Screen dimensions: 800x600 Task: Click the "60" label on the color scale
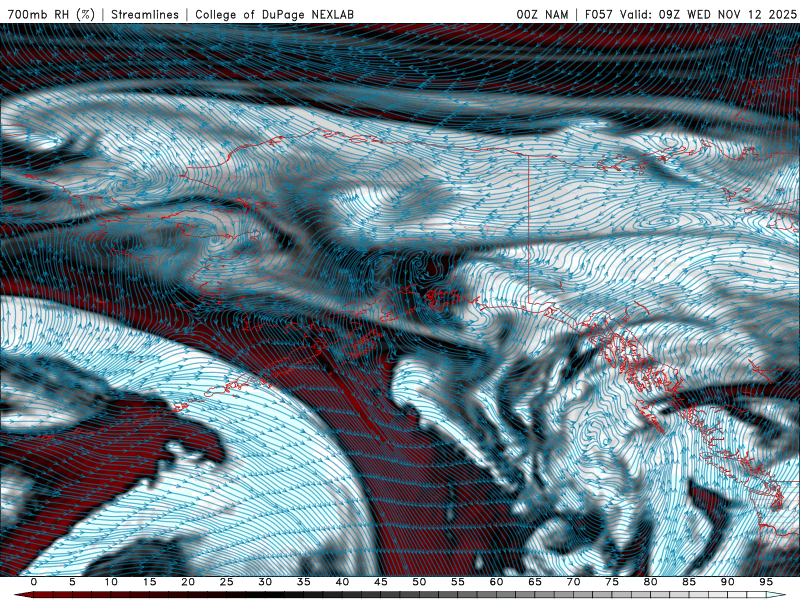coord(496,582)
